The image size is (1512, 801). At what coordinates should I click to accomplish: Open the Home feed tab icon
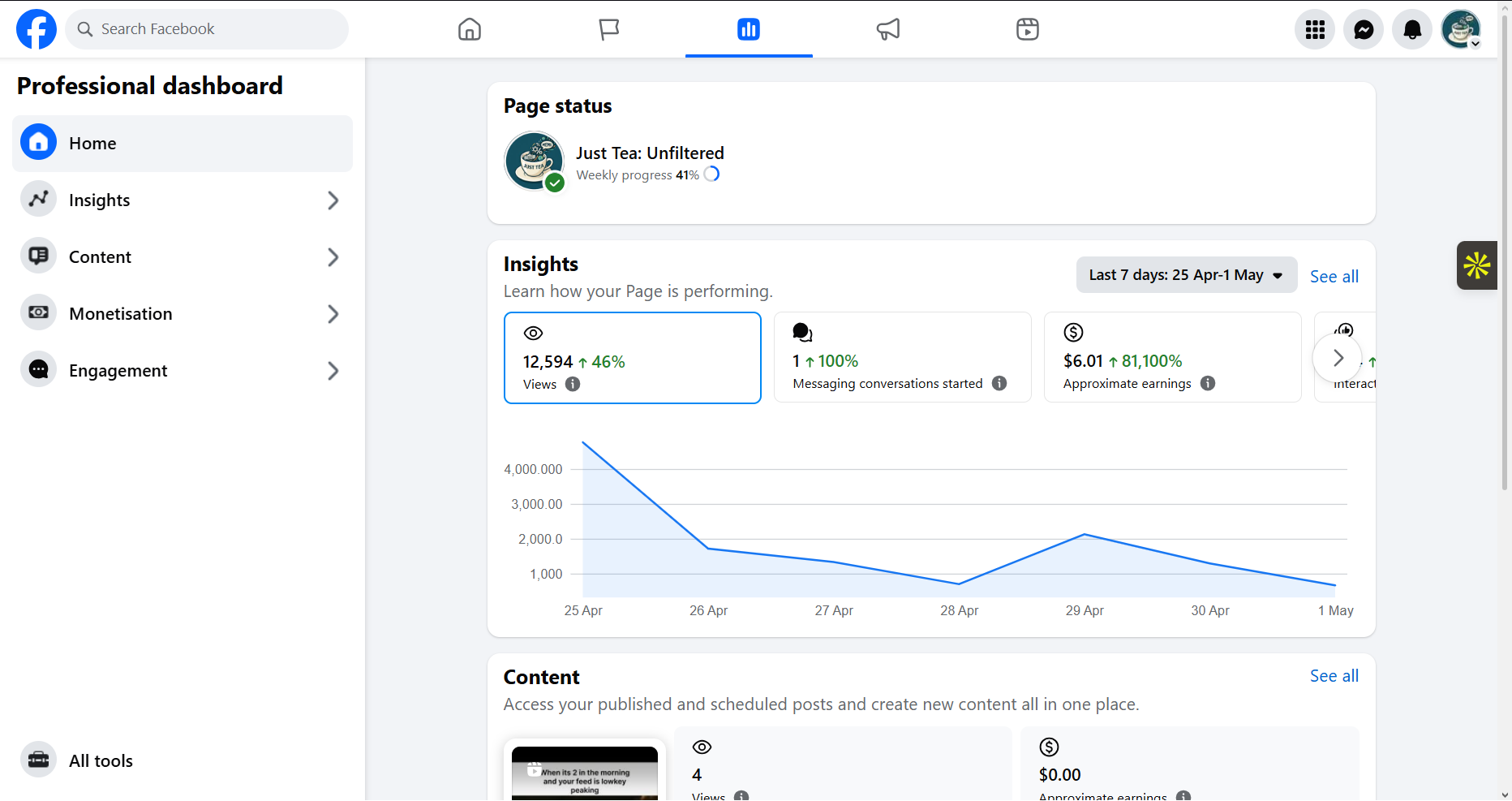(x=470, y=29)
